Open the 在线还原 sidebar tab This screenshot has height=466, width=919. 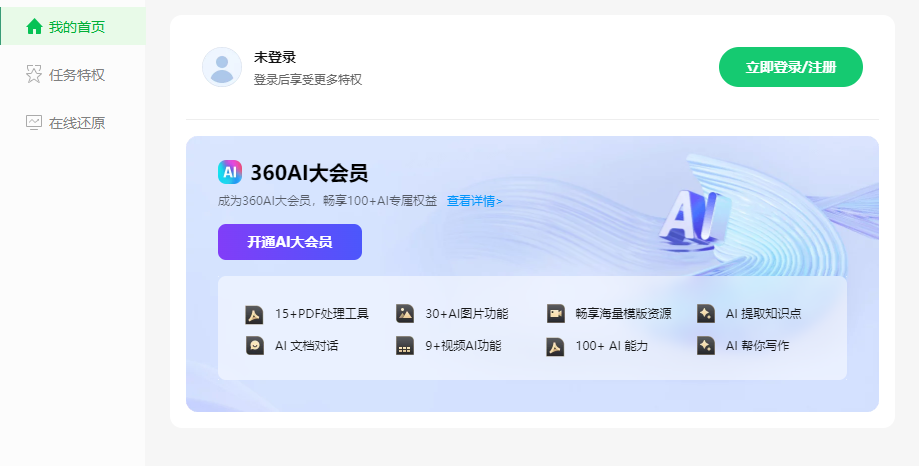[x=73, y=123]
